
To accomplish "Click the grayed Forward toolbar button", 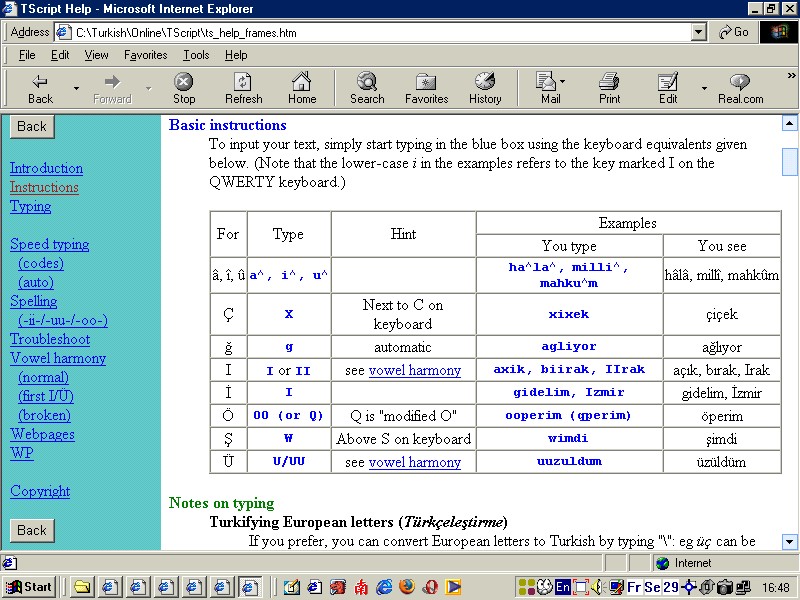I will pos(112,88).
